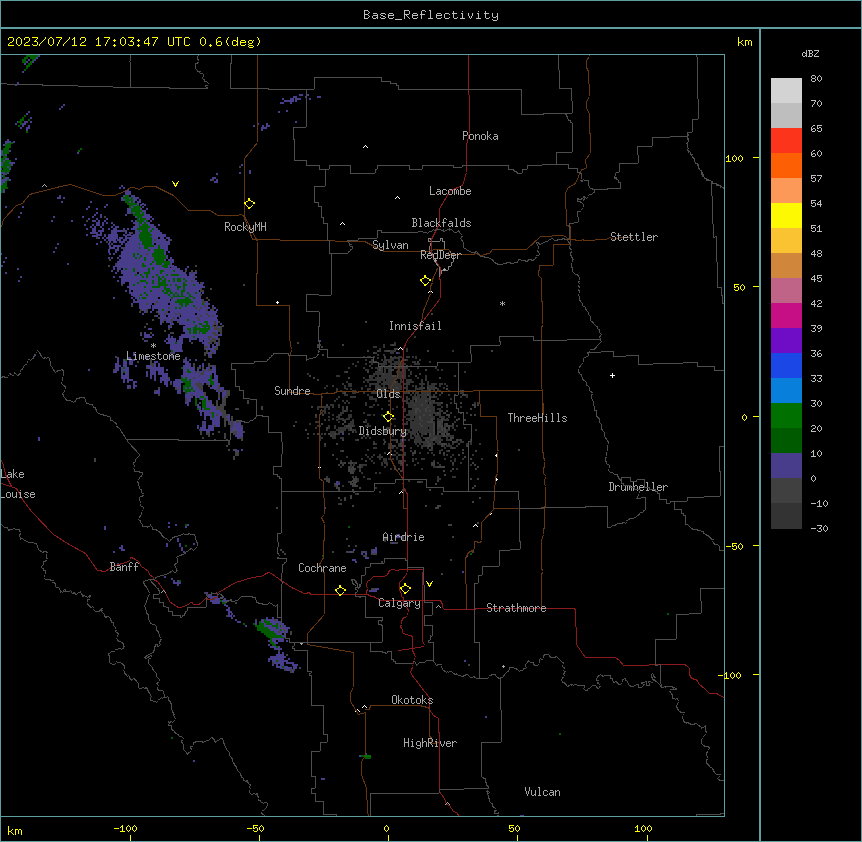Click the Stettler city label
862x842 pixels.
tap(634, 237)
